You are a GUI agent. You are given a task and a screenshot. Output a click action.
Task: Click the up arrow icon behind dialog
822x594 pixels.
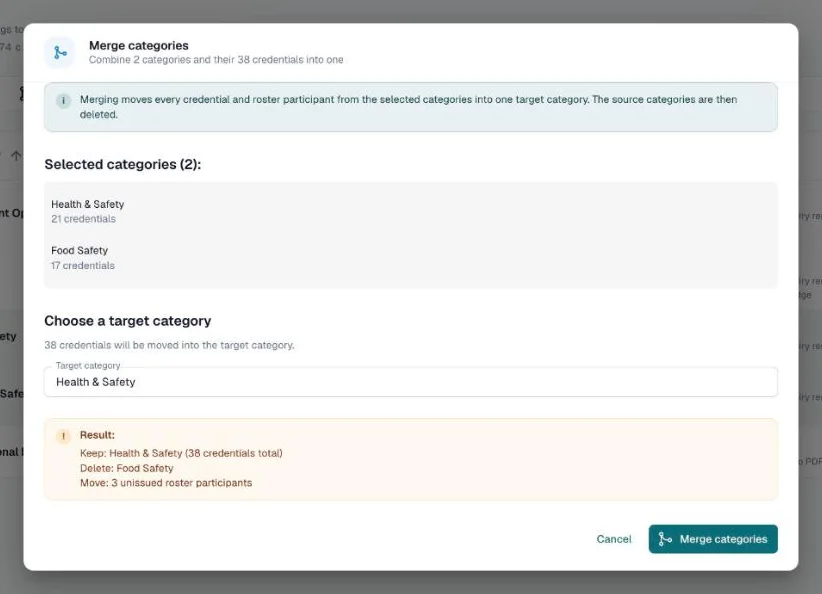pos(16,156)
